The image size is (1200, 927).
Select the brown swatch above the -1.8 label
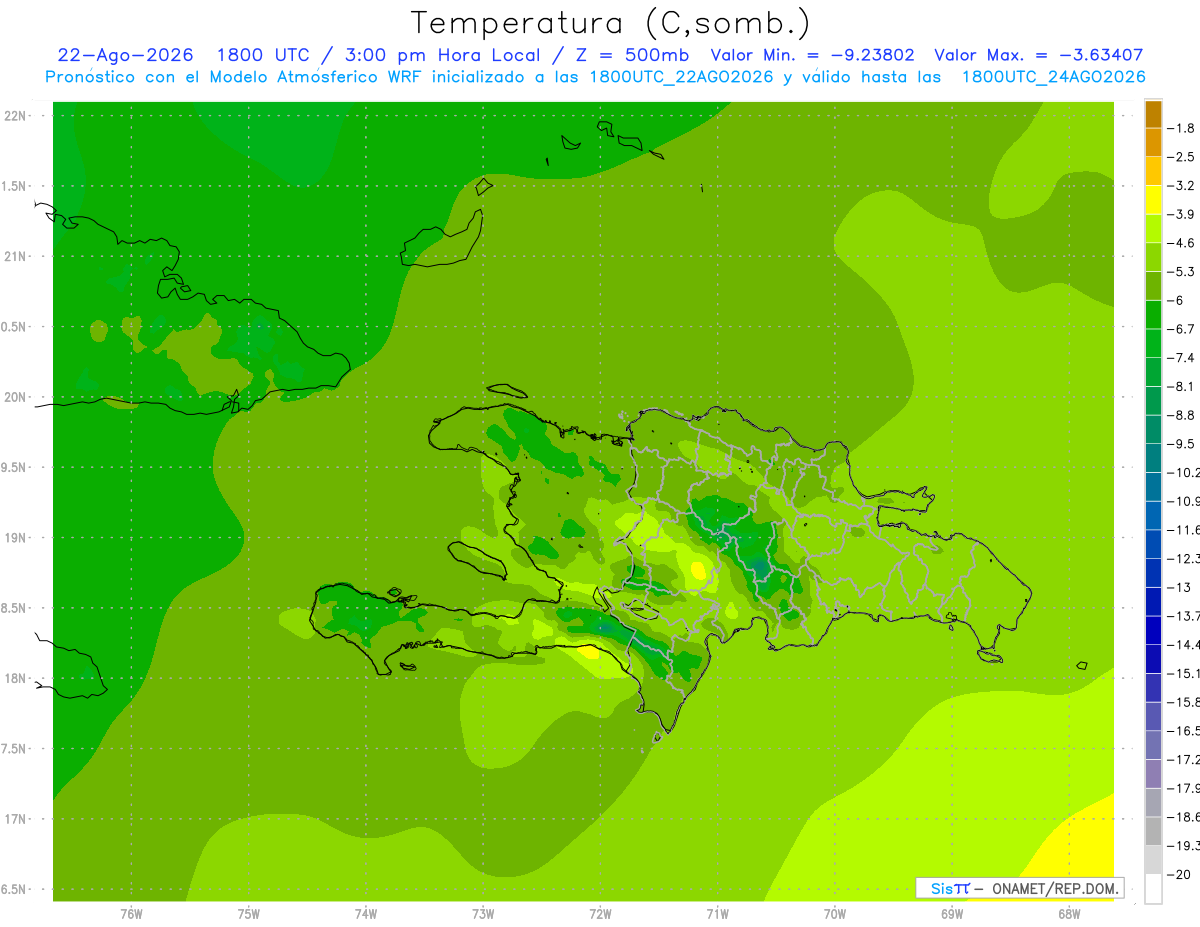tap(1153, 114)
